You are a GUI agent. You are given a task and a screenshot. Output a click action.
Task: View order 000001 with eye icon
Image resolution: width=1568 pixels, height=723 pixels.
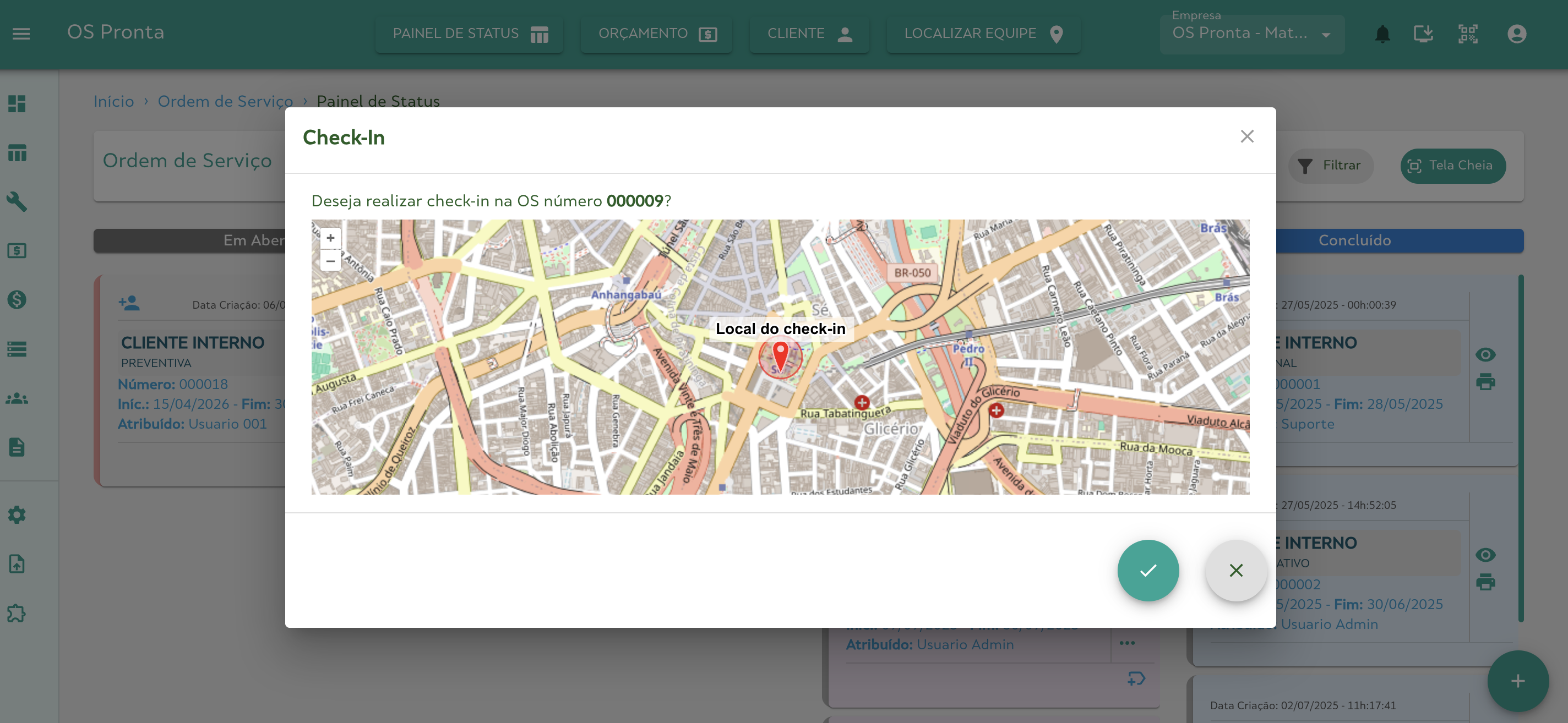pyautogui.click(x=1485, y=354)
